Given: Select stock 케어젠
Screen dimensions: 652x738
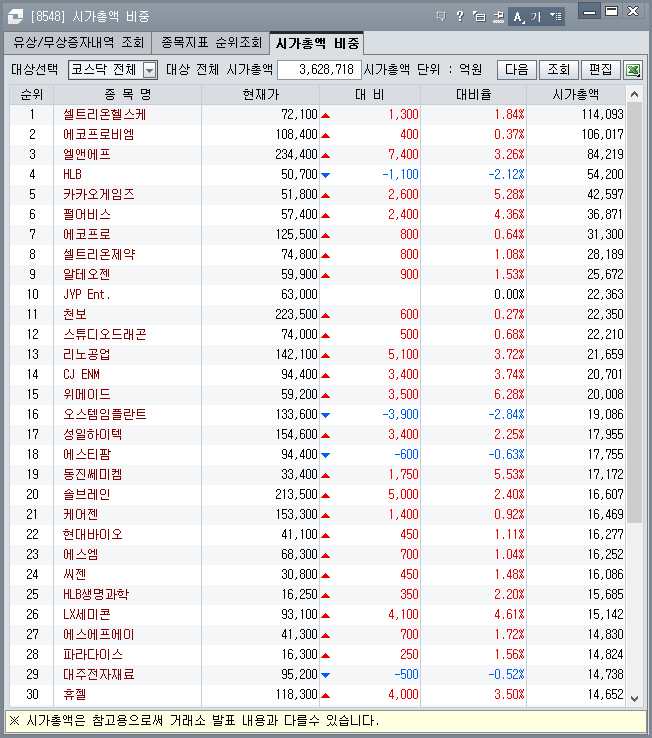Looking at the screenshot, I should [80, 514].
